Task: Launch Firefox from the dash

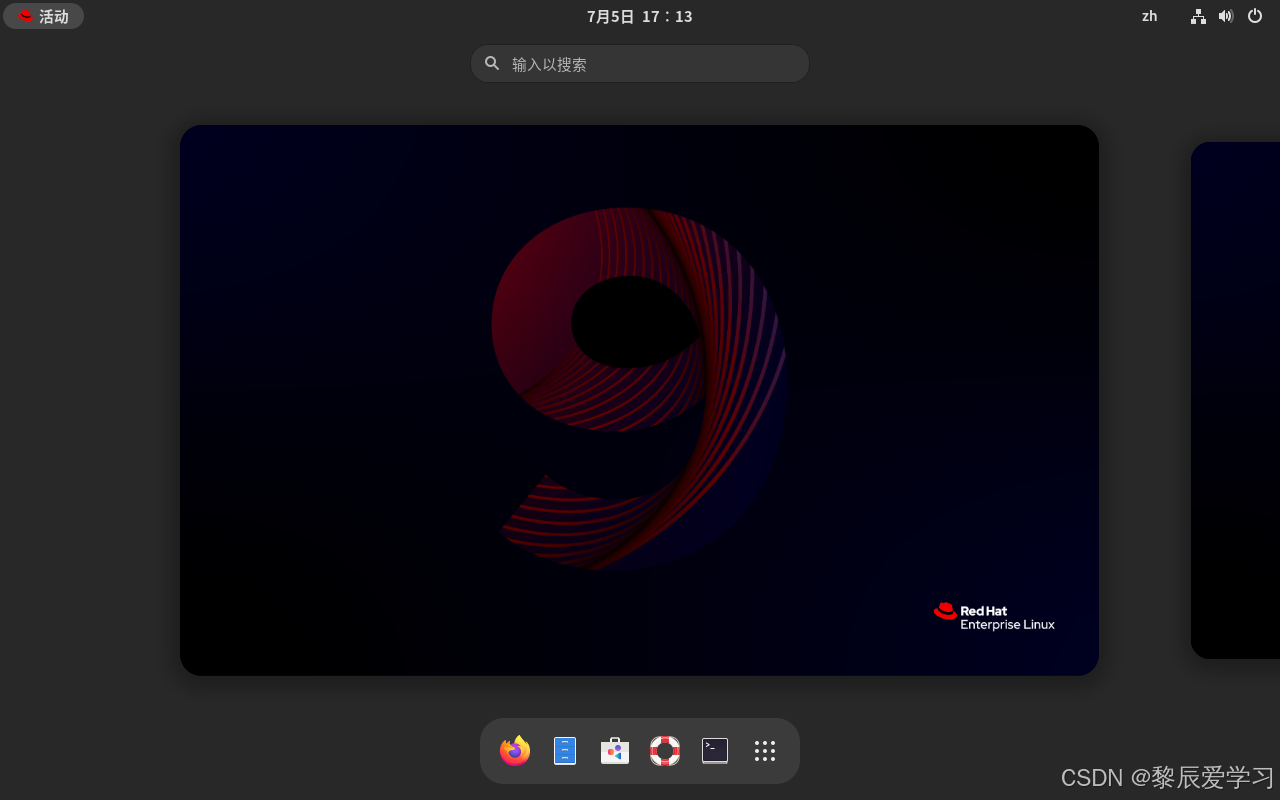Action: coord(515,751)
